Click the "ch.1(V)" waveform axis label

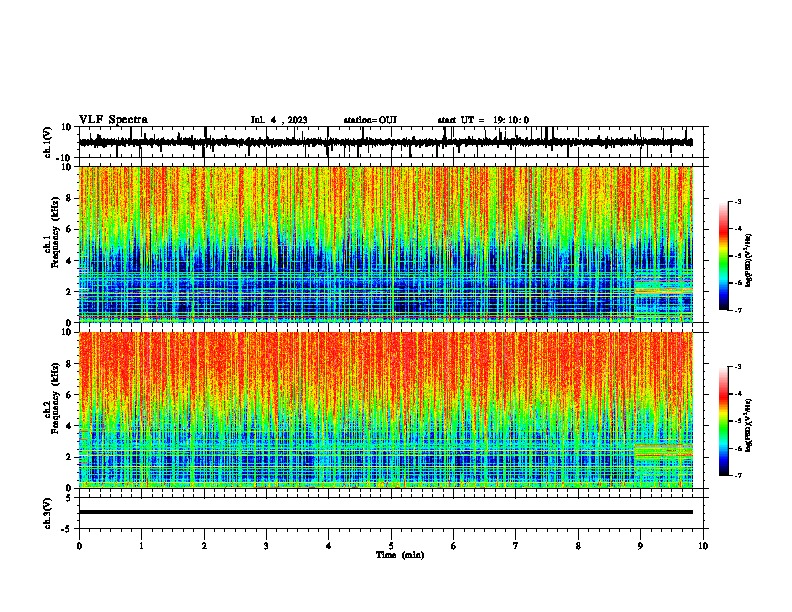pos(48,142)
